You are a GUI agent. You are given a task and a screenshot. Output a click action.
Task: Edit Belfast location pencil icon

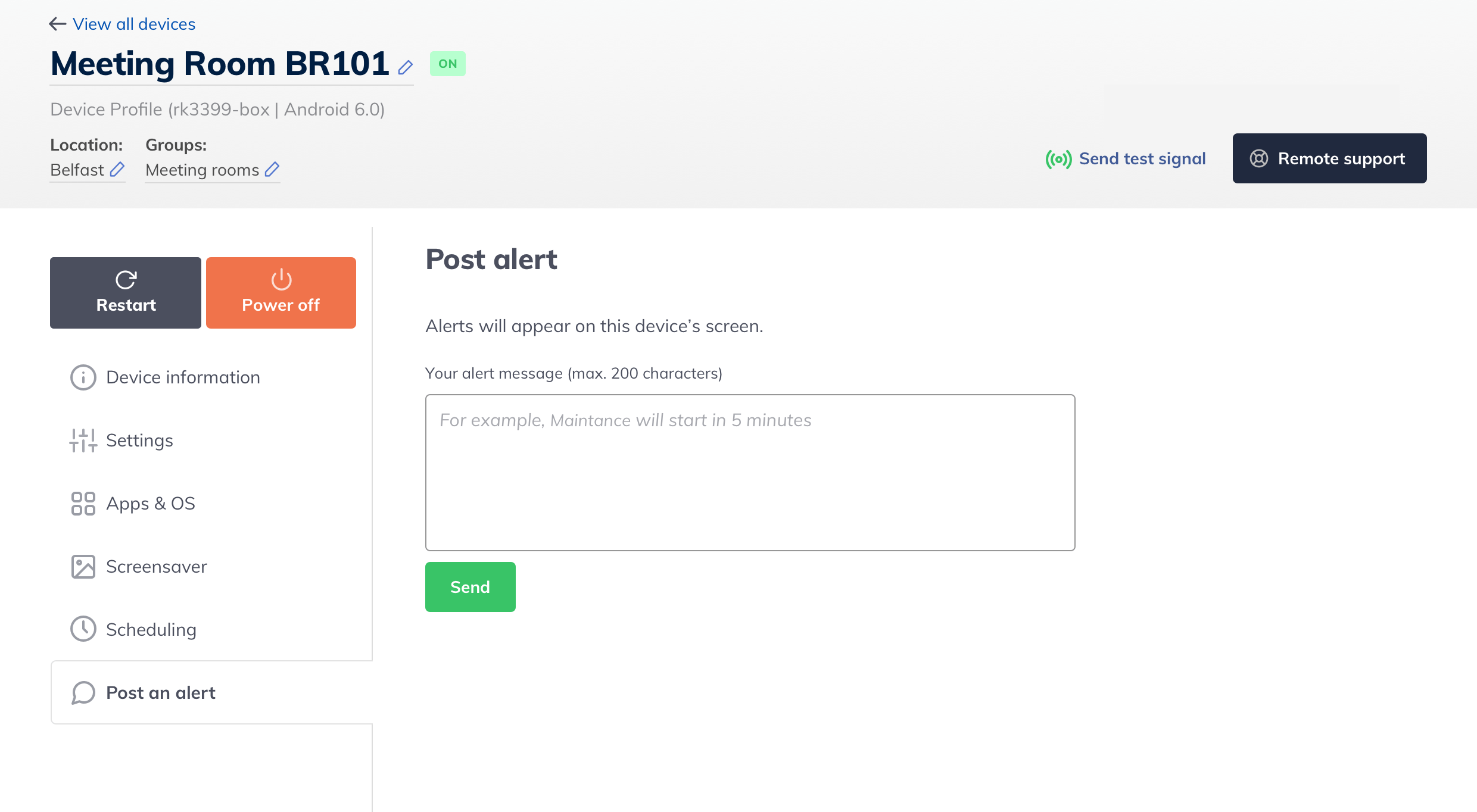click(x=117, y=170)
